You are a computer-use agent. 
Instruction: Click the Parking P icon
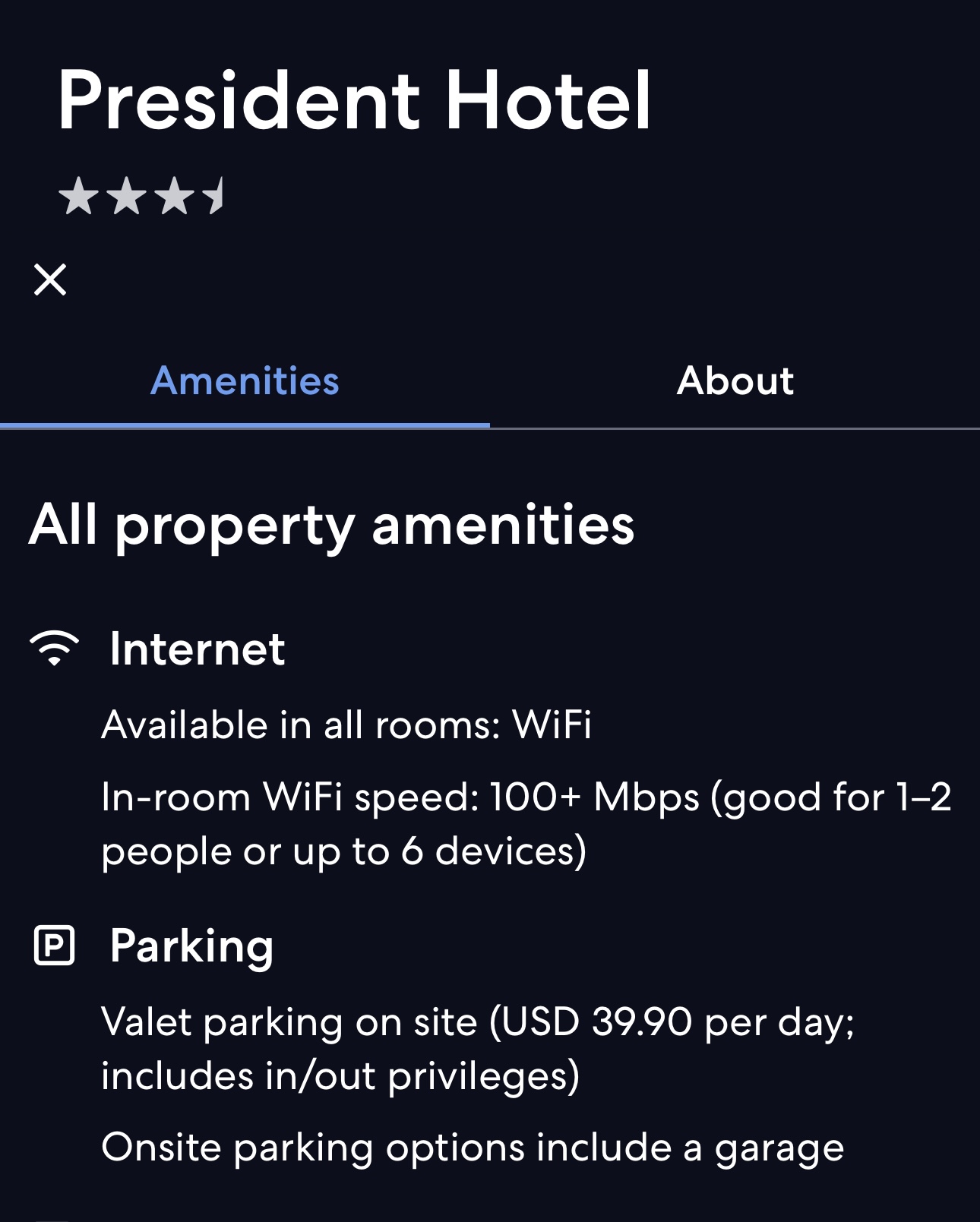coord(55,946)
